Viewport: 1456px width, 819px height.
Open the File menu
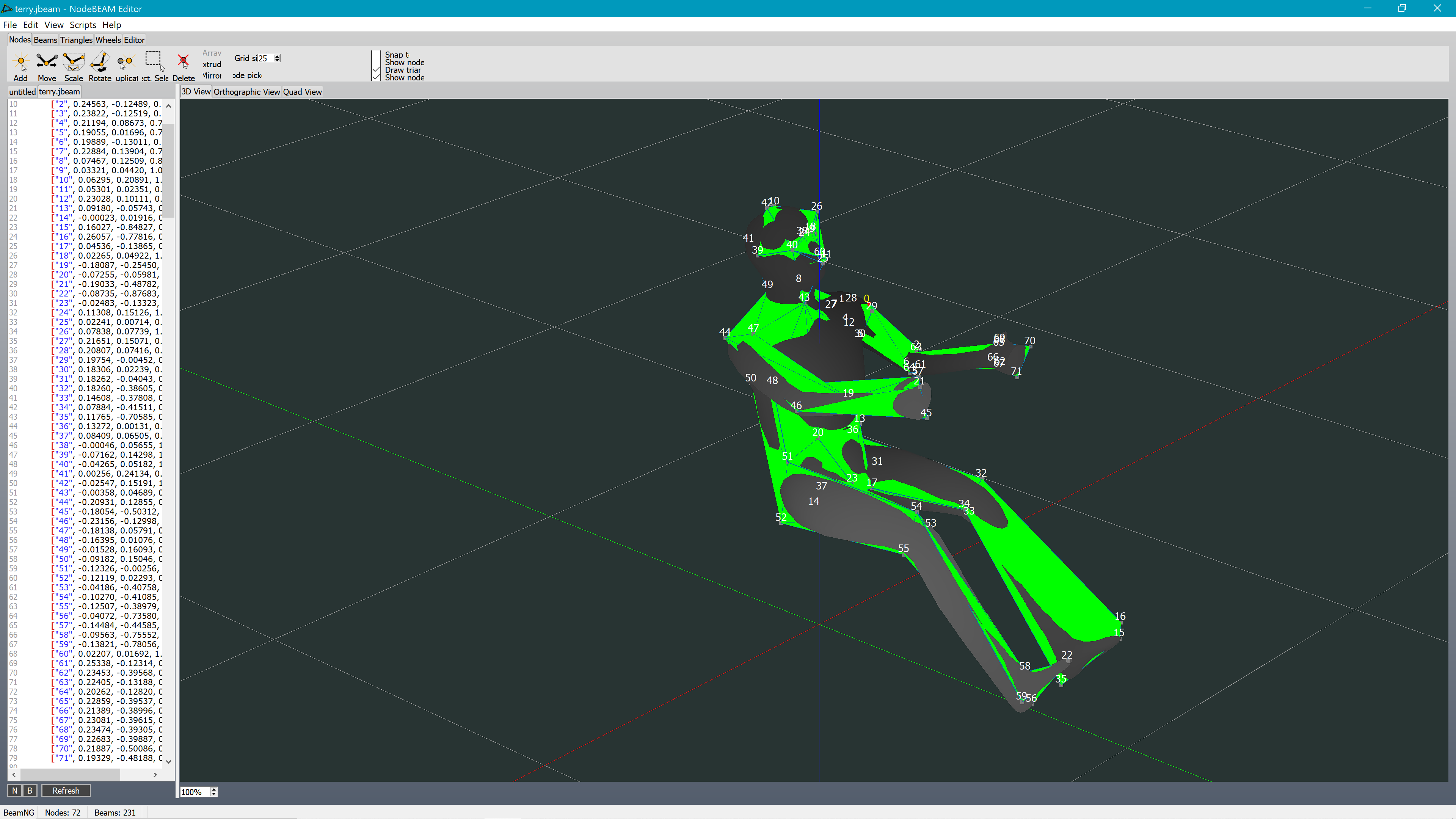tap(9, 25)
